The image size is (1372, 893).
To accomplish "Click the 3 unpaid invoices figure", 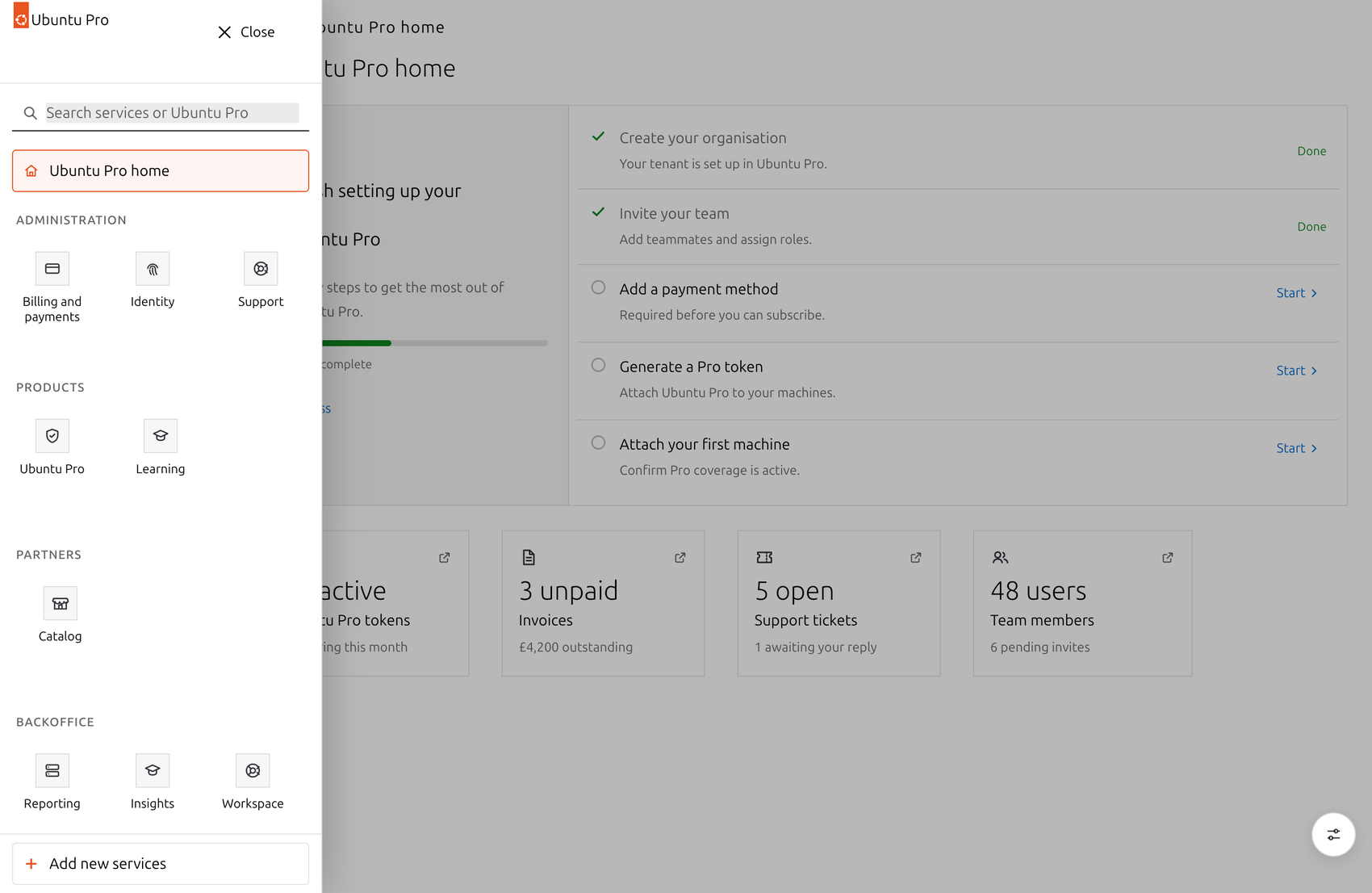I will click(568, 591).
